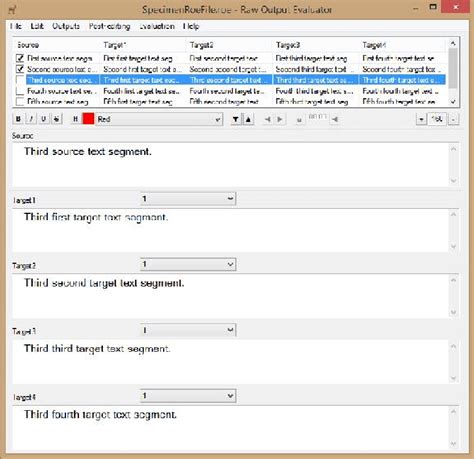Screen dimensions: 474x459
Task: Click the Target1 column header
Action: pos(143,45)
